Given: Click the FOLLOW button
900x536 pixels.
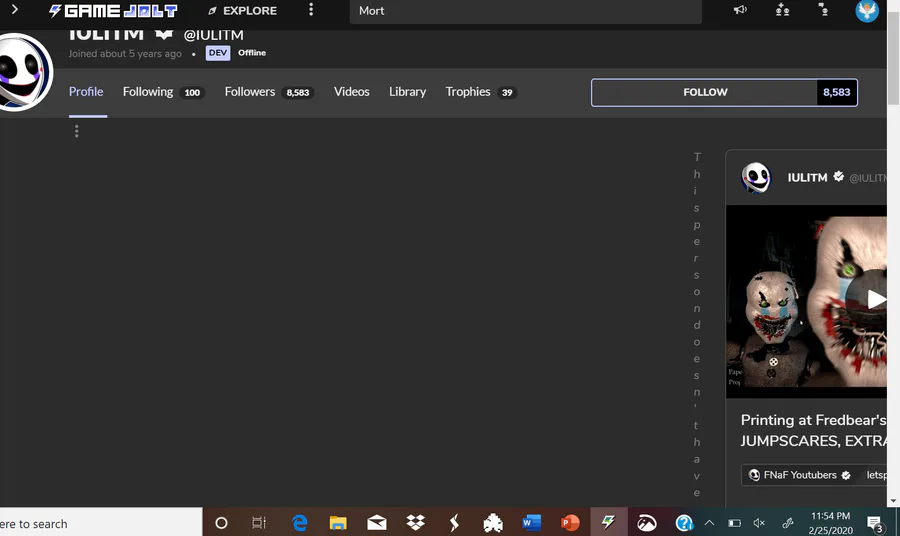Looking at the screenshot, I should click(x=705, y=92).
